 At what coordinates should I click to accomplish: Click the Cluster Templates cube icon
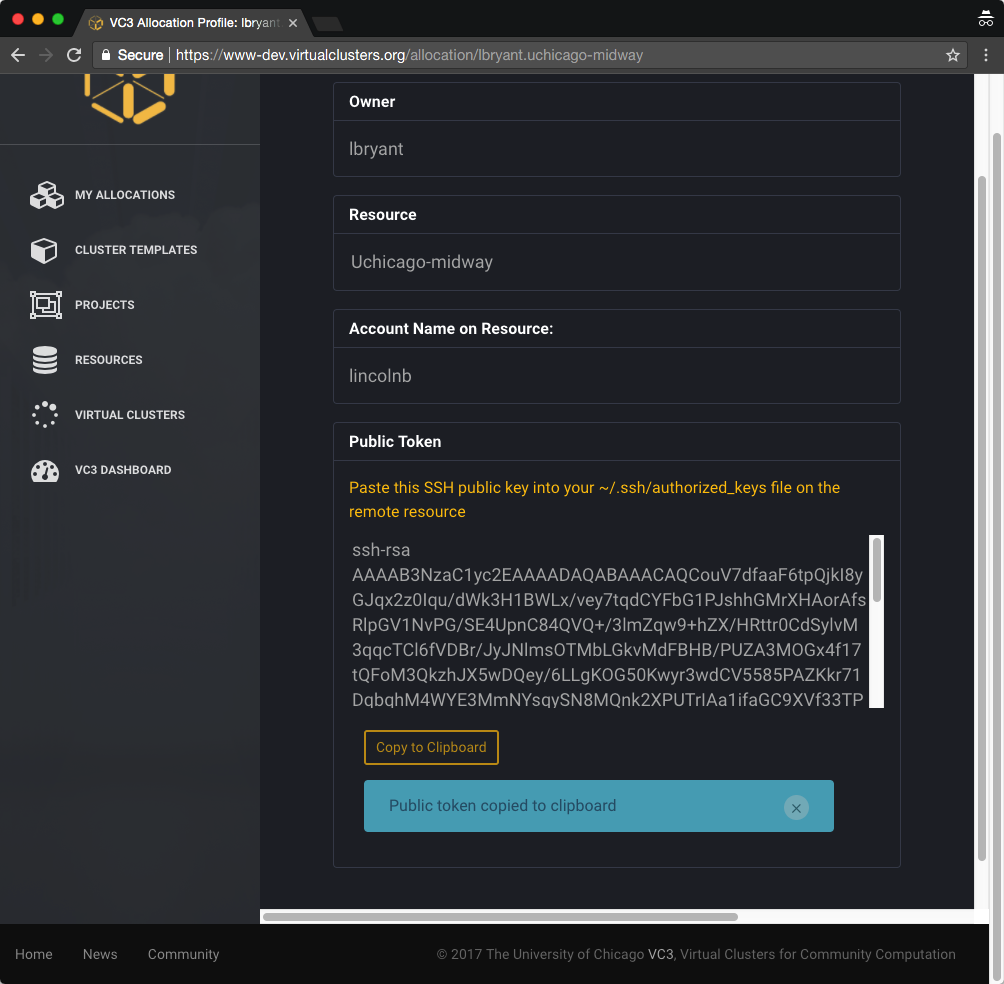click(44, 250)
